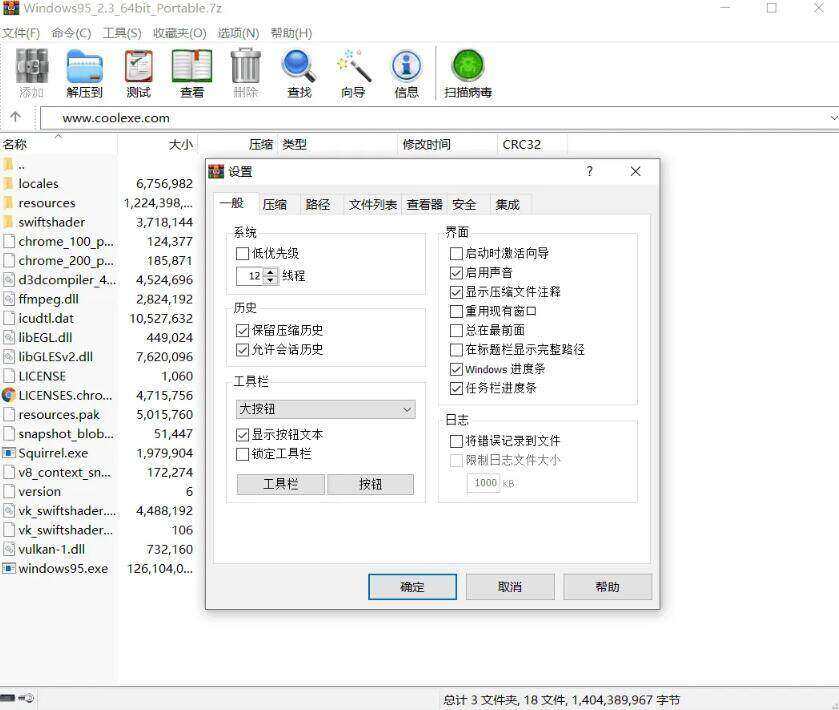
Task: Check 将错误记录到文件 checkbox
Action: point(456,441)
